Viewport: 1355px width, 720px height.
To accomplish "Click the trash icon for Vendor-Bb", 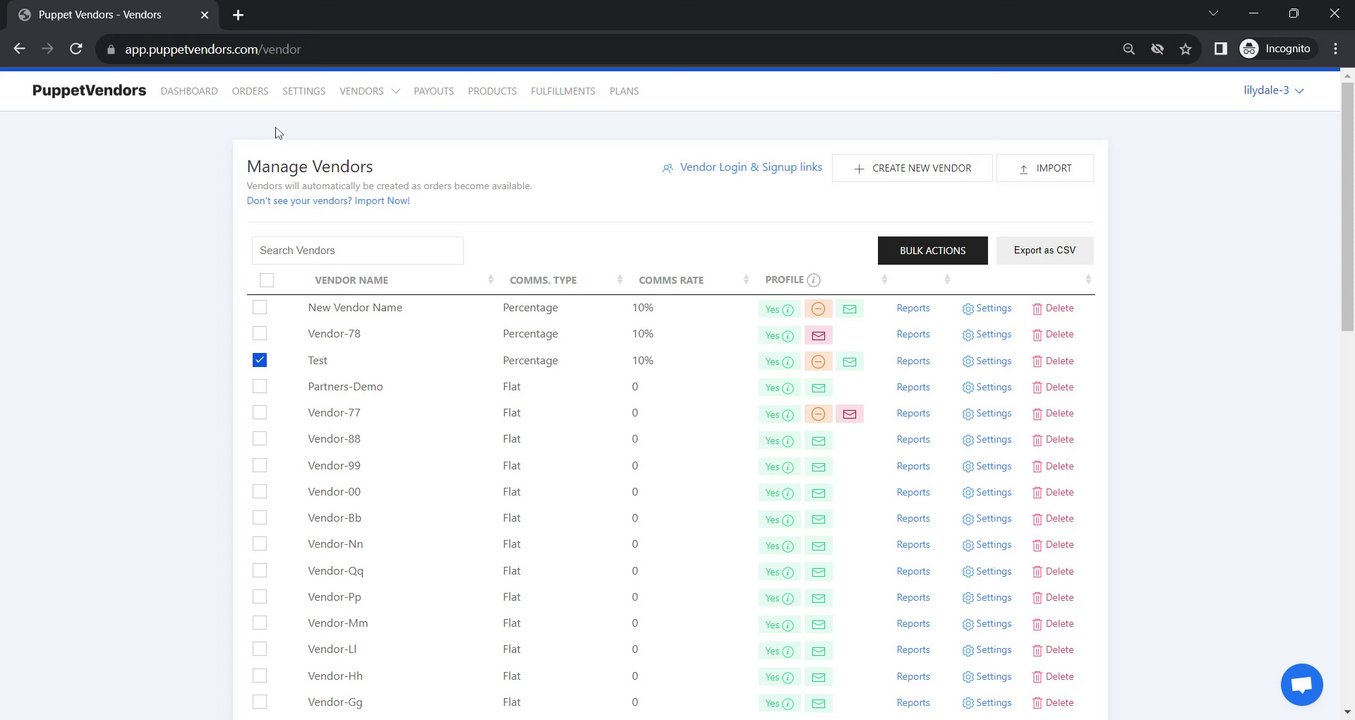I will click(1037, 519).
